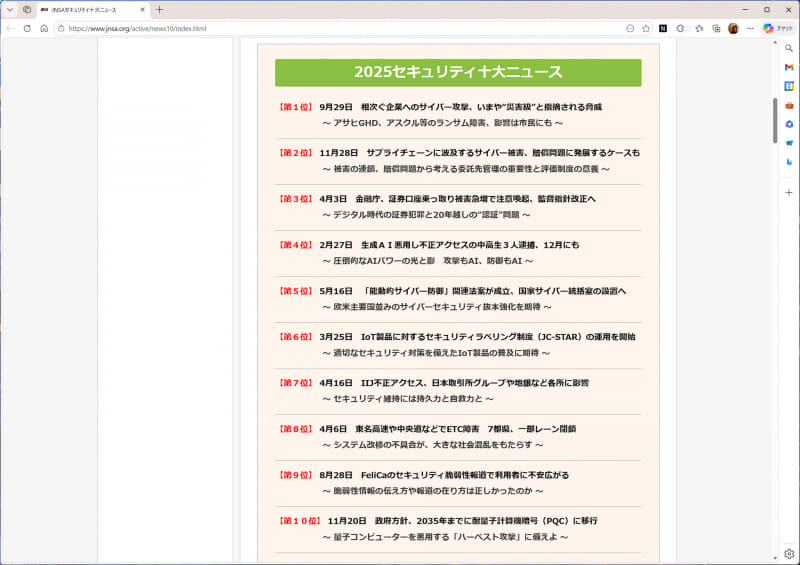Click the scrollbar down arrow
The width and height of the screenshot is (800, 565).
[775, 558]
